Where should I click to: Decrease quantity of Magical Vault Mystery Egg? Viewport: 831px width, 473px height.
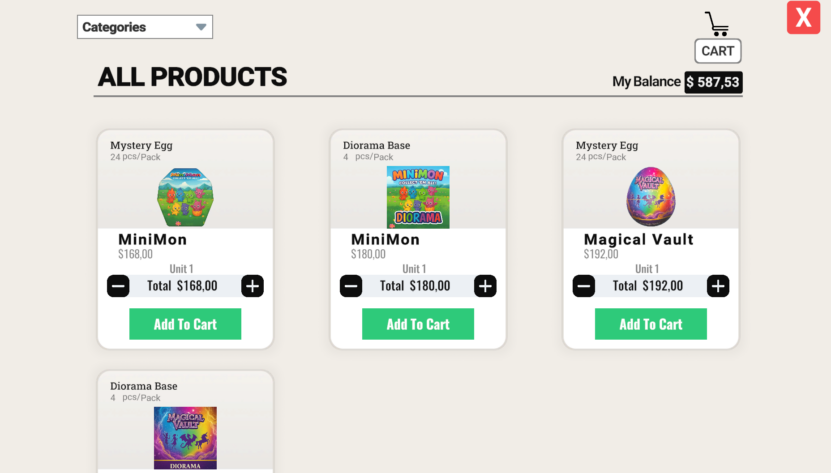(x=584, y=286)
